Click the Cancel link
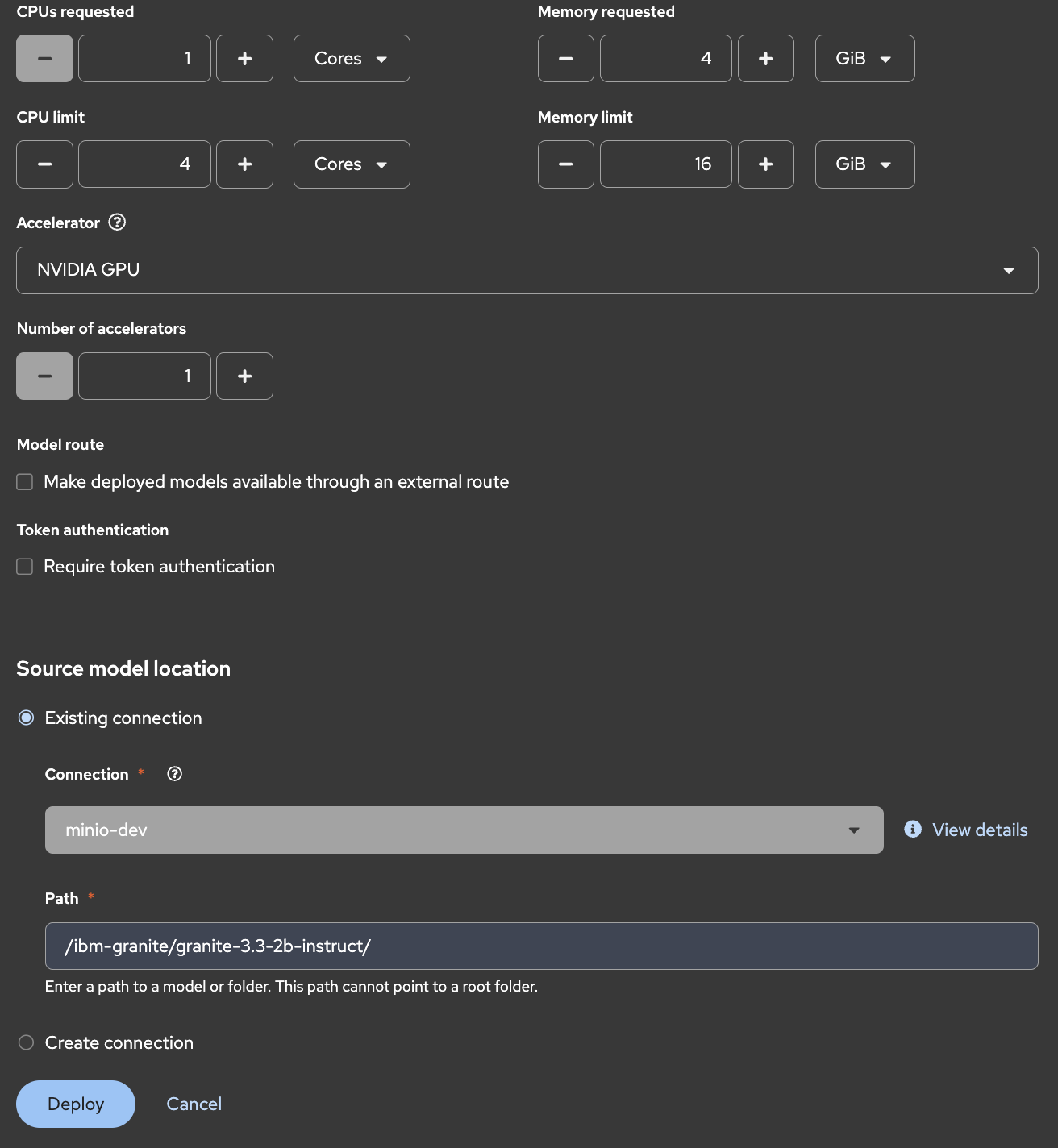1058x1148 pixels. pyautogui.click(x=194, y=1104)
